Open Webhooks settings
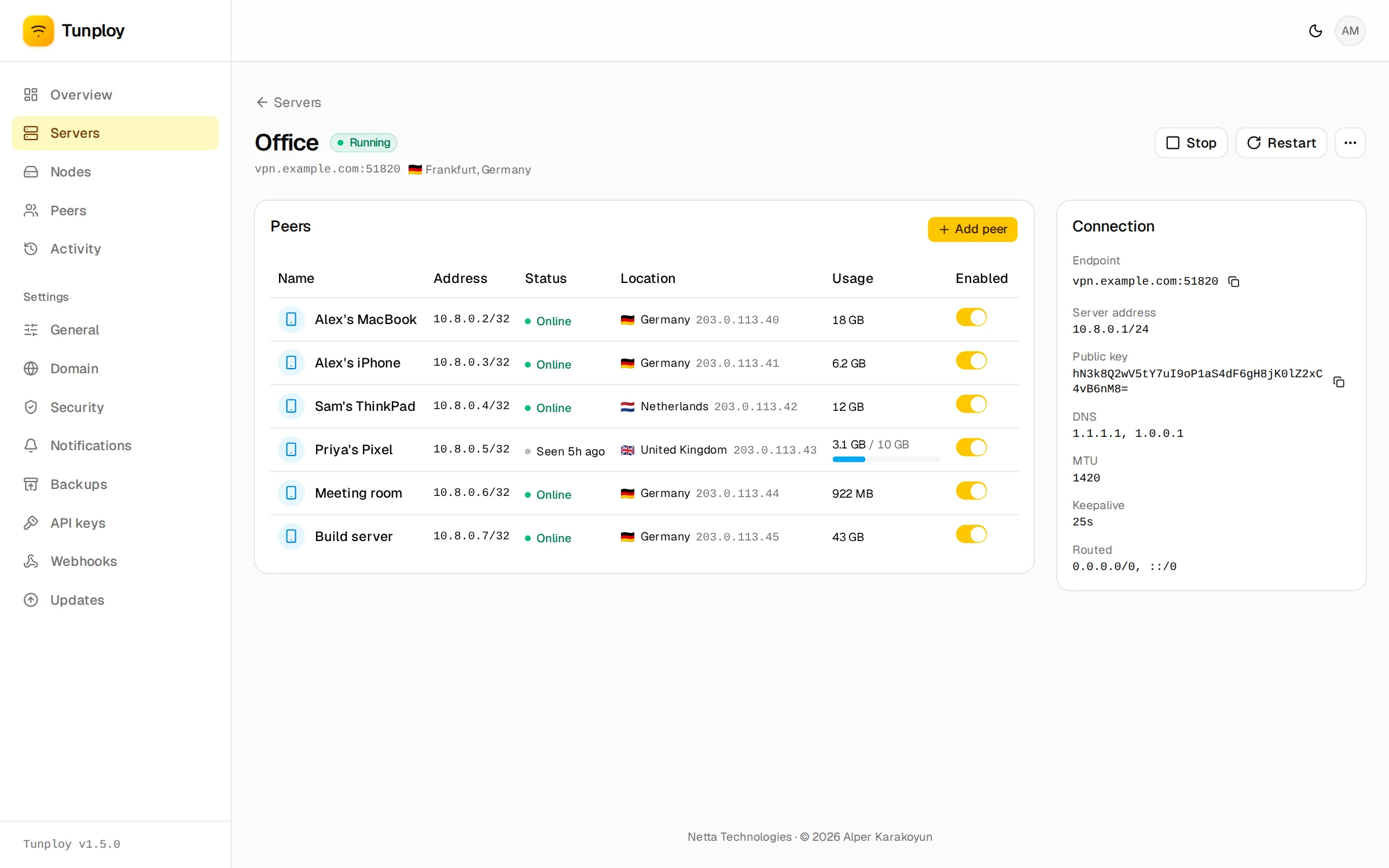This screenshot has height=868, width=1389. pos(115,561)
